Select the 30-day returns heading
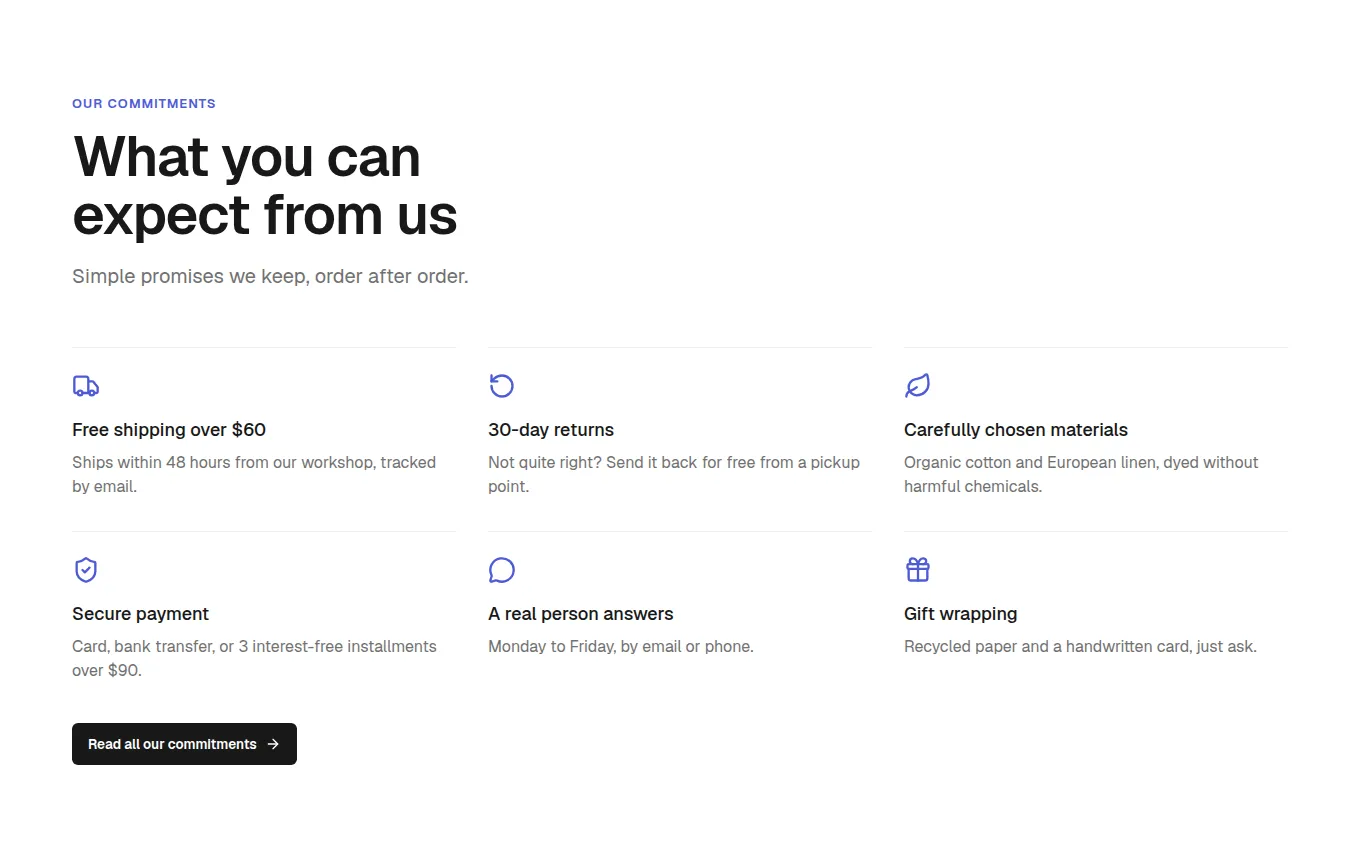Viewport: 1360px width, 850px height. point(551,430)
